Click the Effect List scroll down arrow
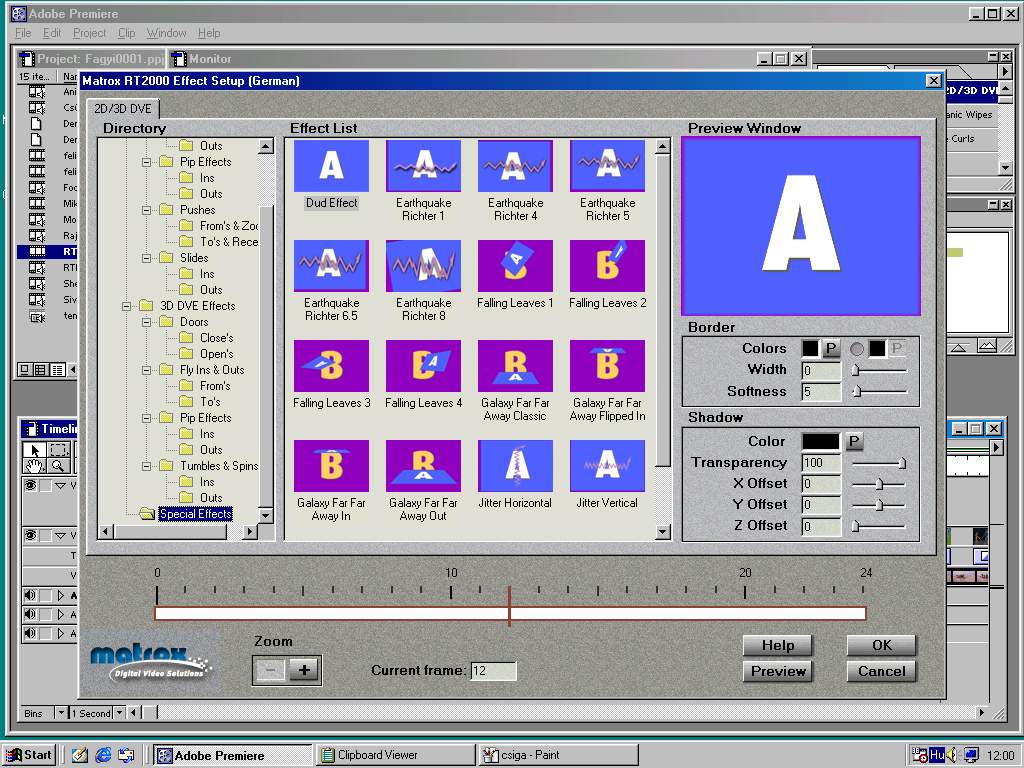The width and height of the screenshot is (1024, 768). coord(663,532)
